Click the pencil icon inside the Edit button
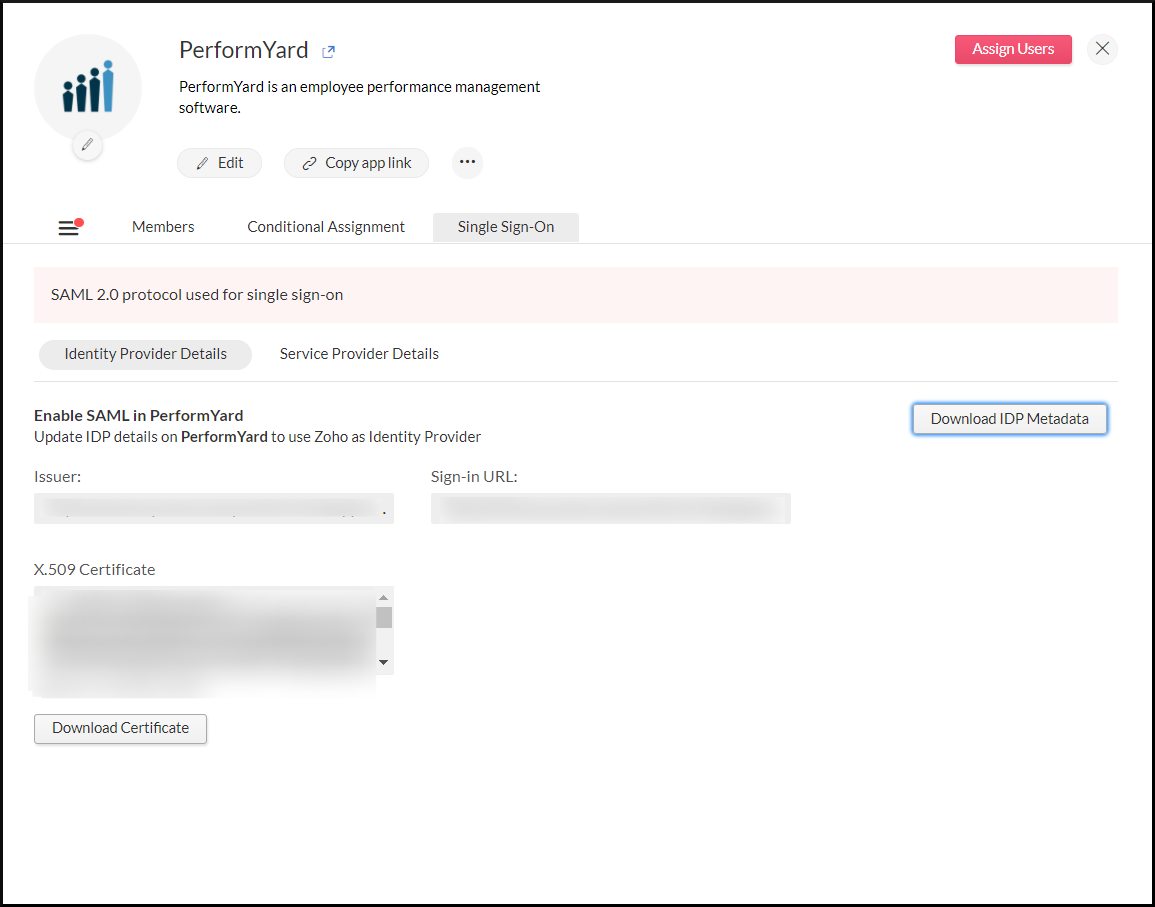 pyautogui.click(x=203, y=162)
